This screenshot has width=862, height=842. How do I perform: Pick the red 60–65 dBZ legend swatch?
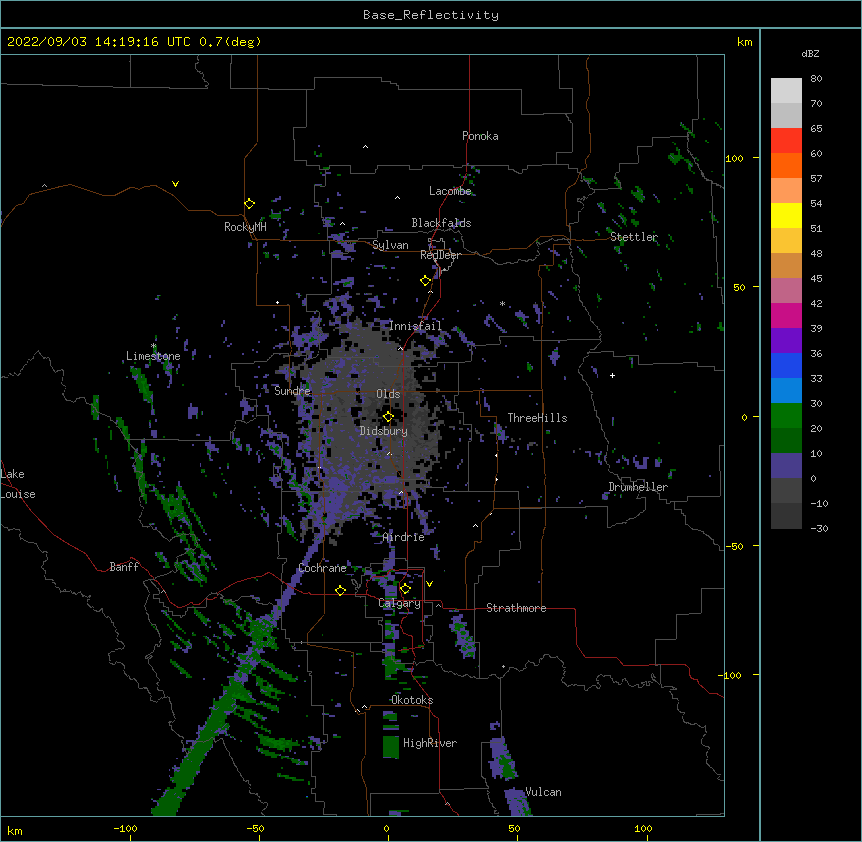tap(786, 141)
